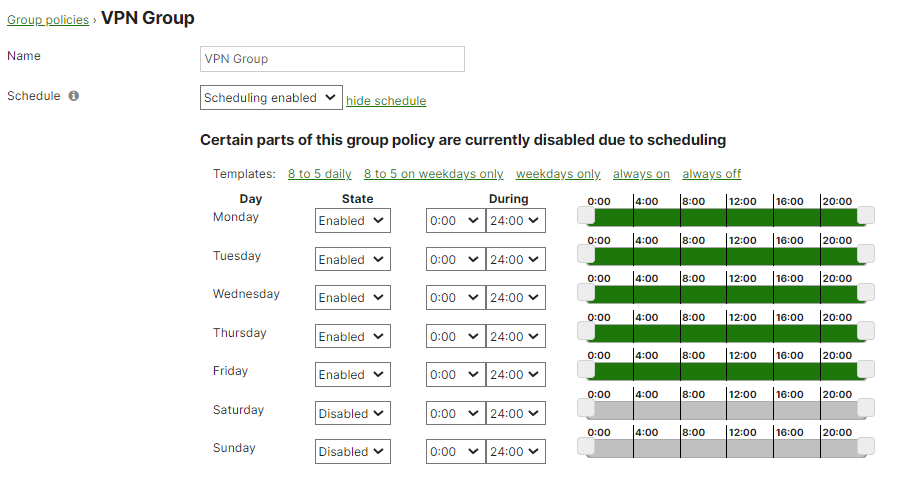Select the weekdays only template

(x=558, y=174)
